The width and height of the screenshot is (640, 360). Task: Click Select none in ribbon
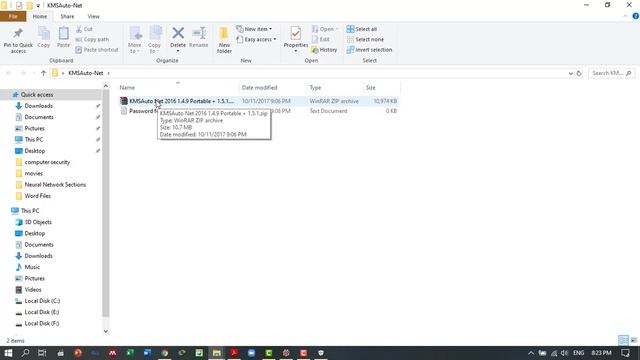(x=365, y=40)
